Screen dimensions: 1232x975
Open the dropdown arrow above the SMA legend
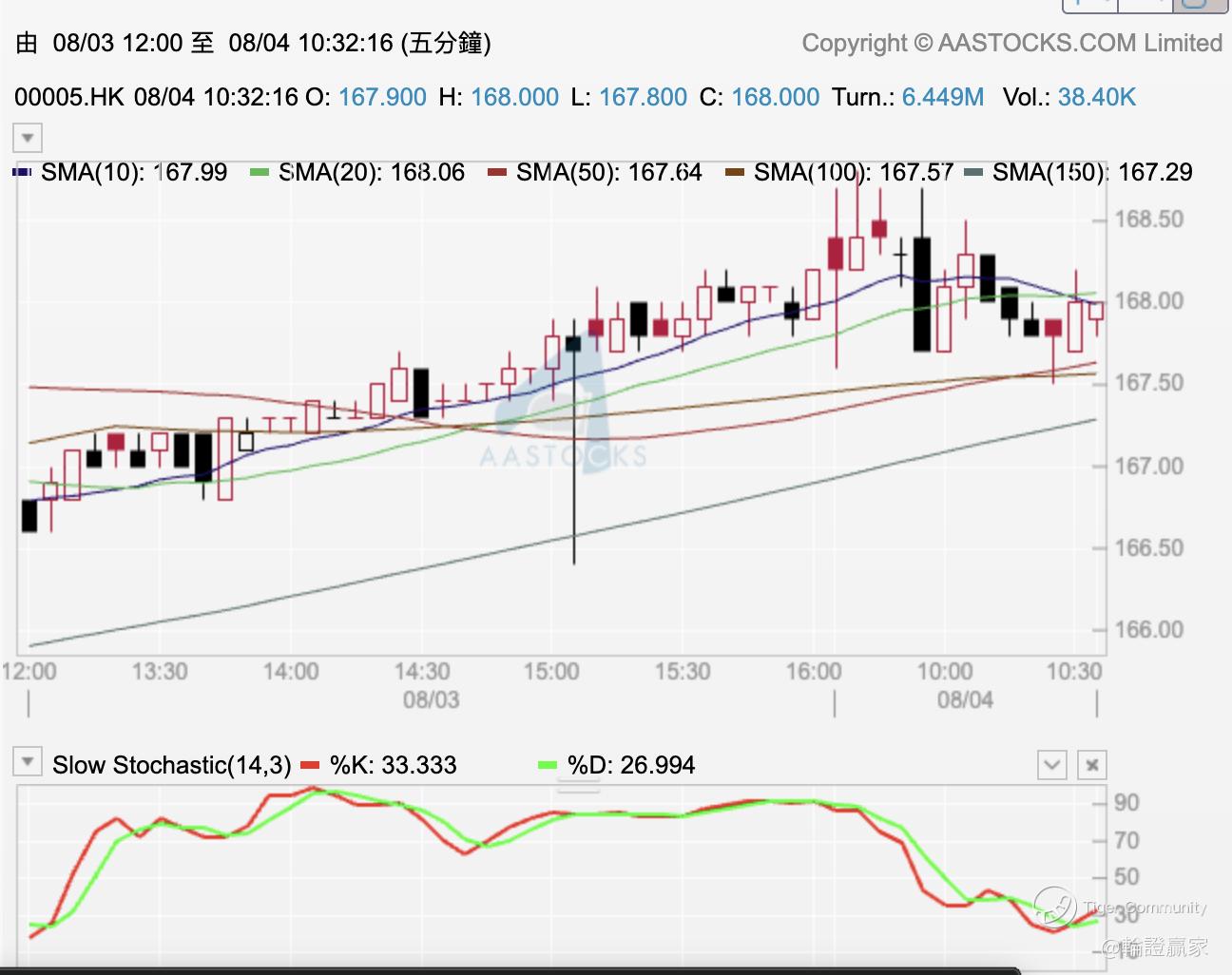(28, 138)
